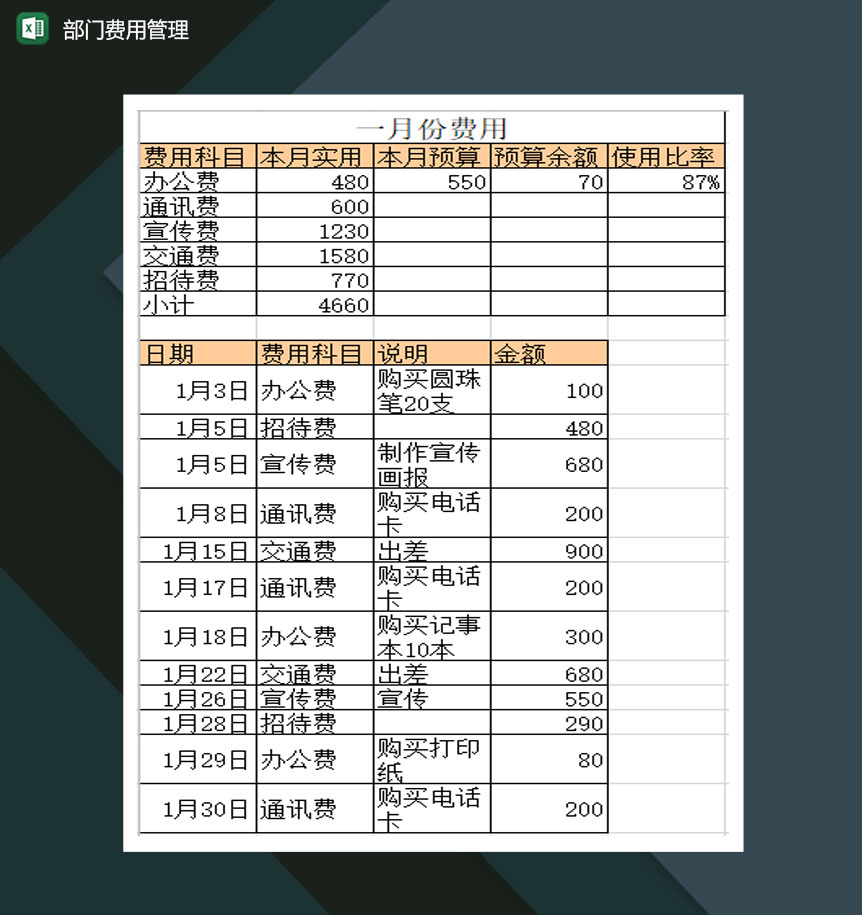862x915 pixels.
Task: Click the 900 amount cell for 交通费
Action: pyautogui.click(x=548, y=550)
